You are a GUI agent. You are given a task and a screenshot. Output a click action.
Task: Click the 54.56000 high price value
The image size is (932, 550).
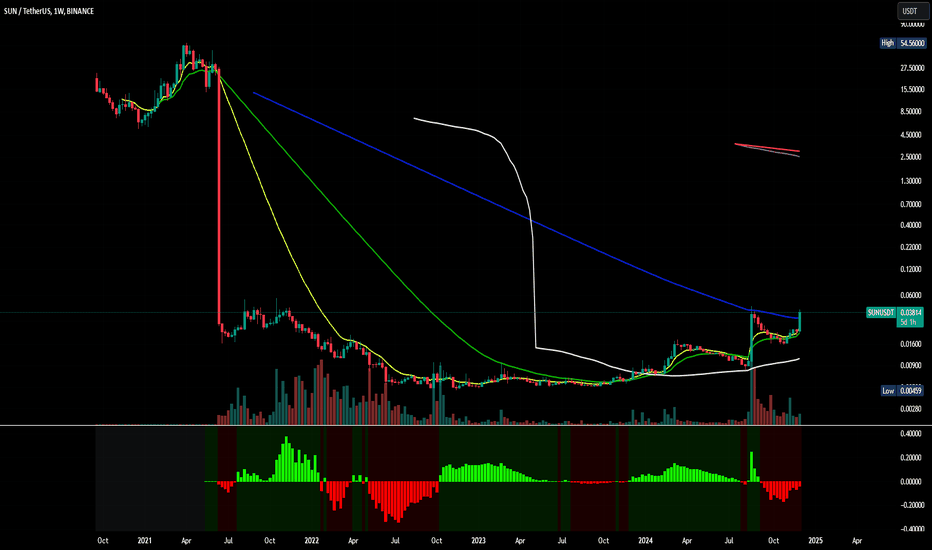(x=912, y=43)
